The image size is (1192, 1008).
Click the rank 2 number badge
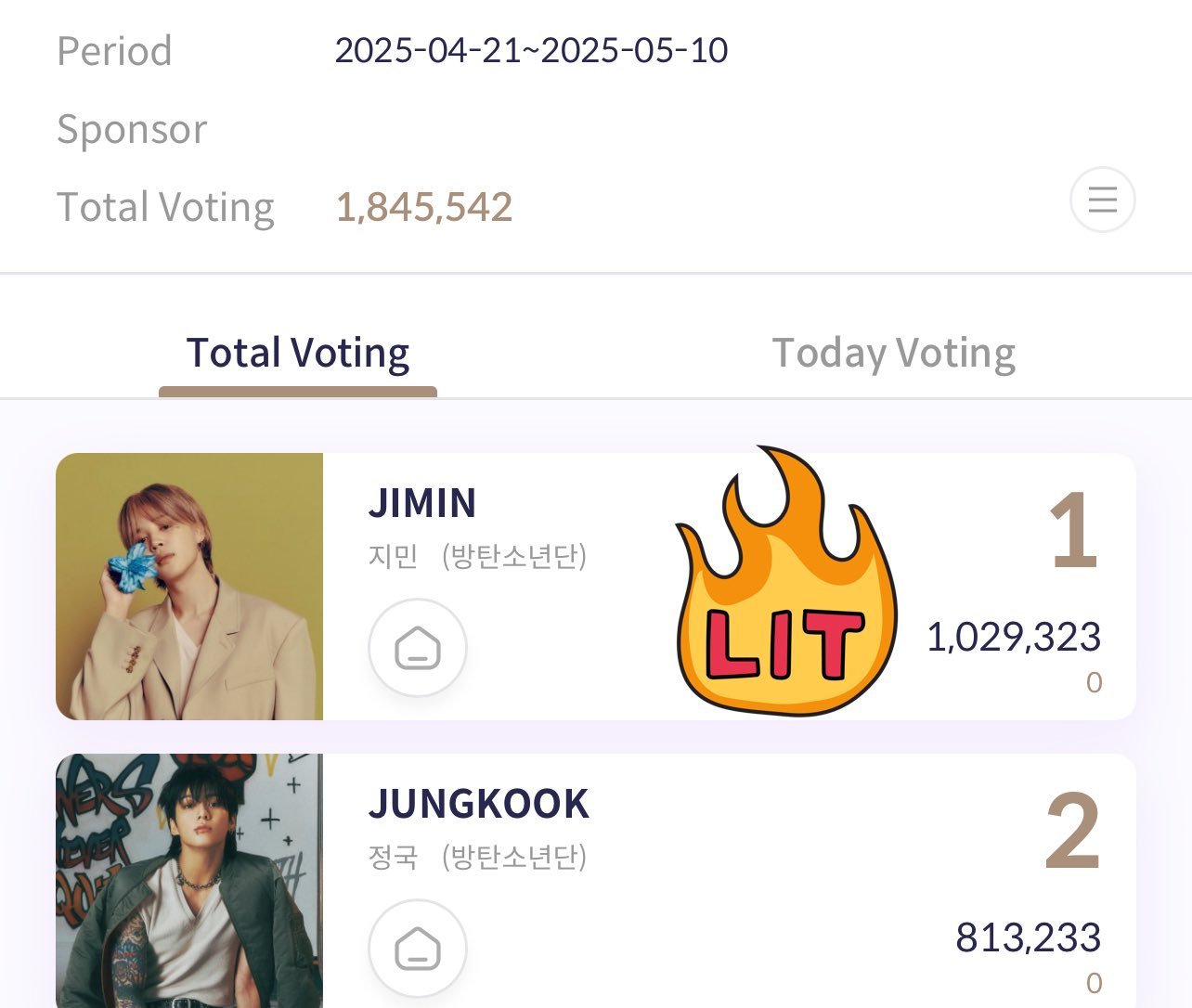click(1072, 832)
